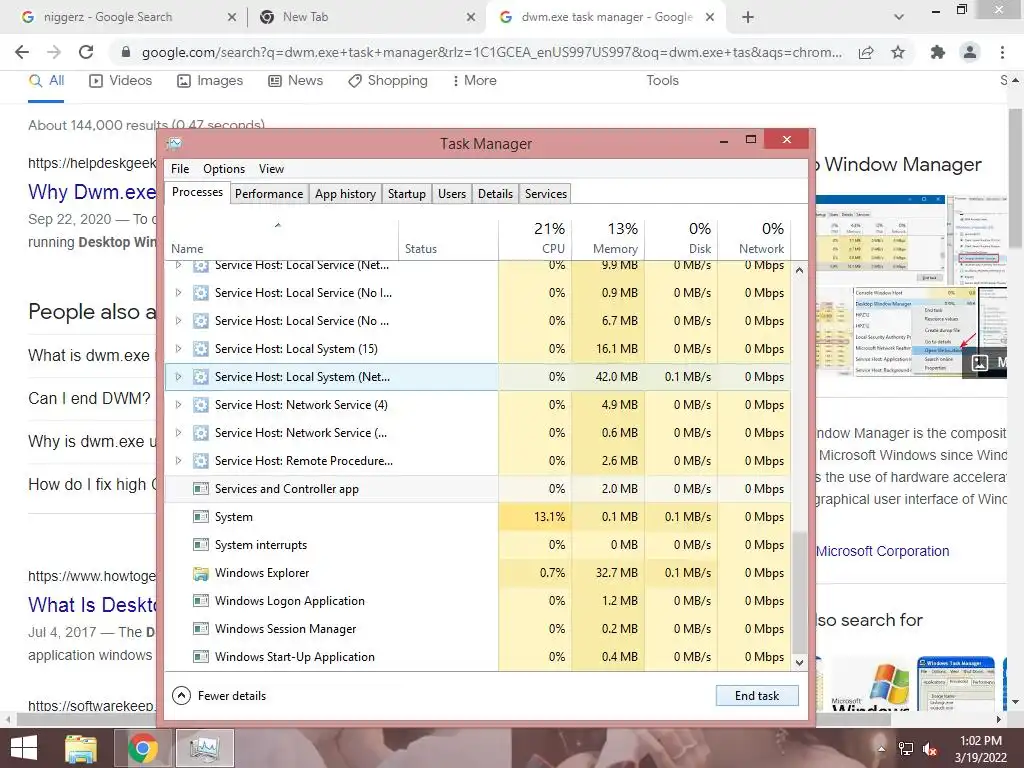Click Windows Explorer process folder icon
Screen dimensions: 1024x768
(x=200, y=573)
